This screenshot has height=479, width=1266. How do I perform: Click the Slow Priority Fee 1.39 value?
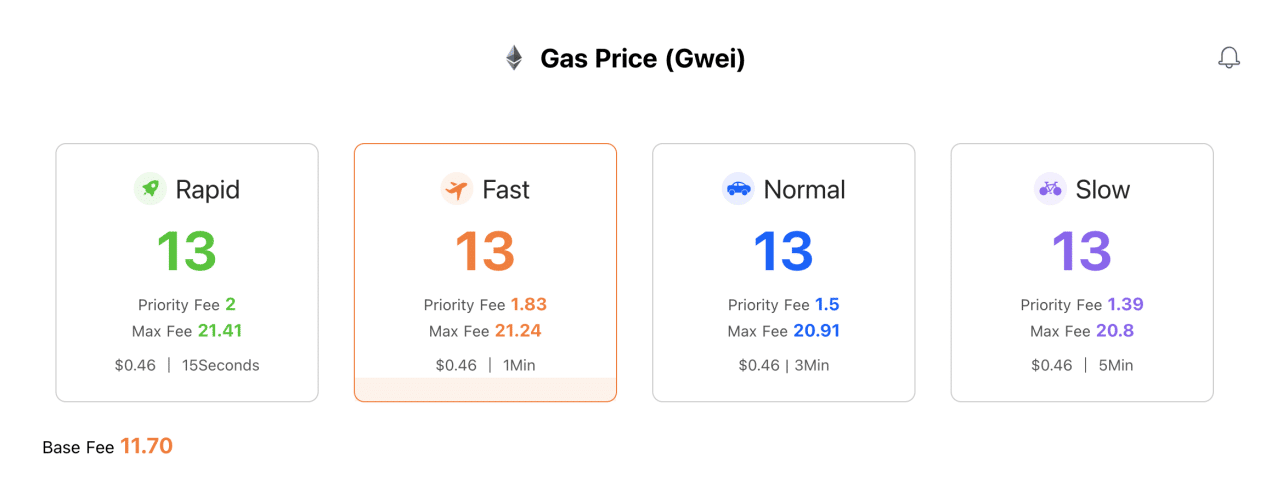(1125, 304)
